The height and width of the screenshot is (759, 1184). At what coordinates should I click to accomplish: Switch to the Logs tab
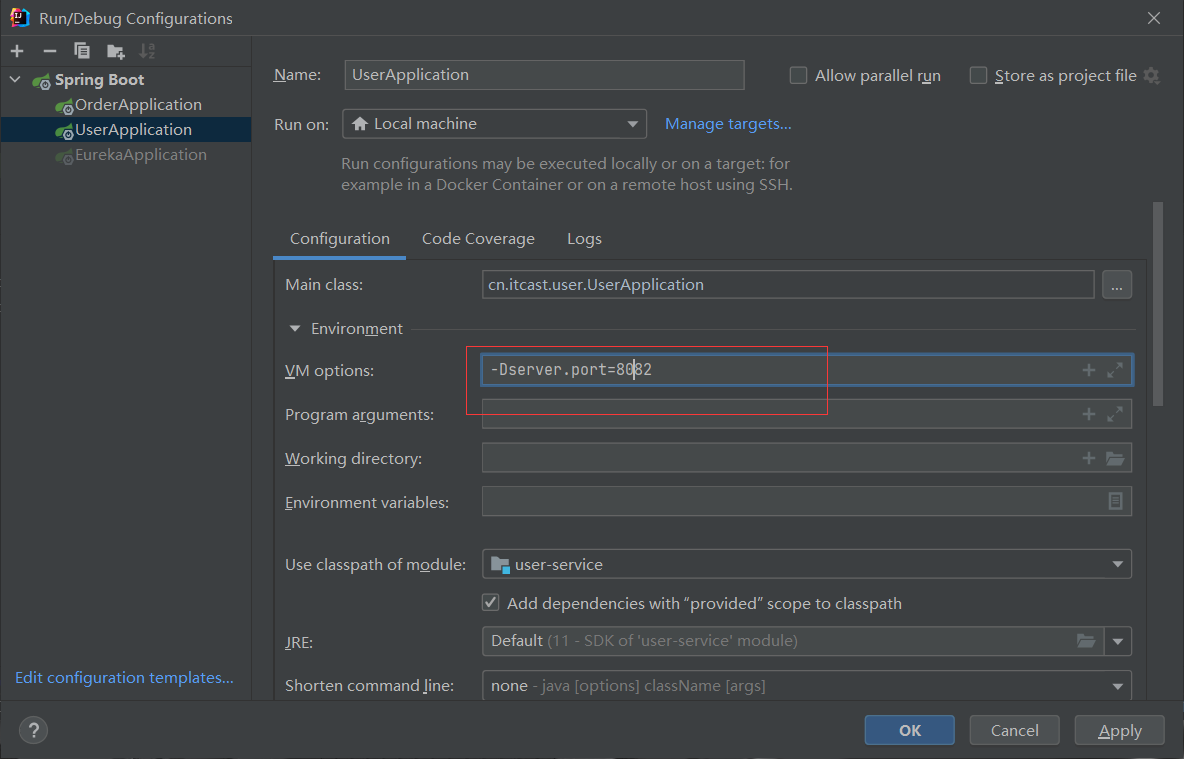[x=584, y=239]
